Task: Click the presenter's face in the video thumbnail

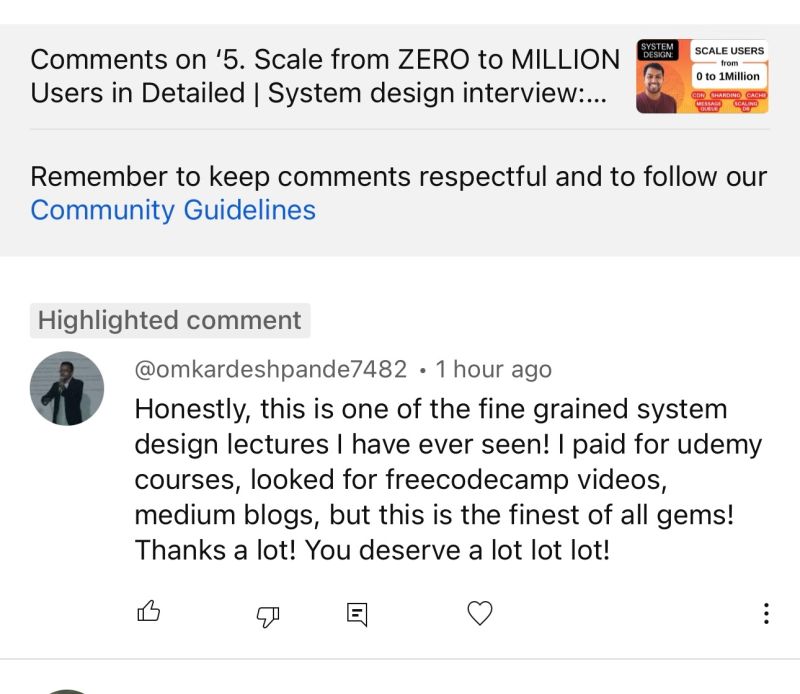Action: [x=654, y=81]
